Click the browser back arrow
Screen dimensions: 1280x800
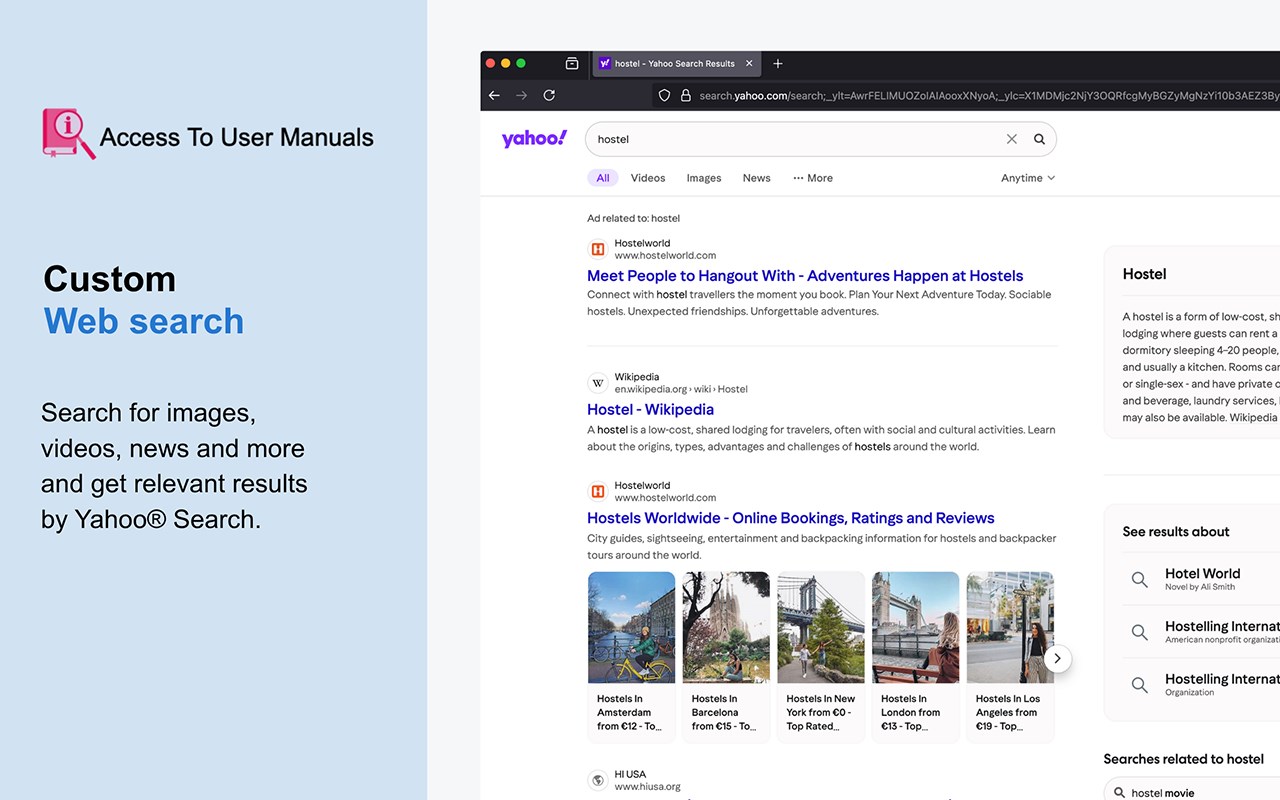coord(494,95)
